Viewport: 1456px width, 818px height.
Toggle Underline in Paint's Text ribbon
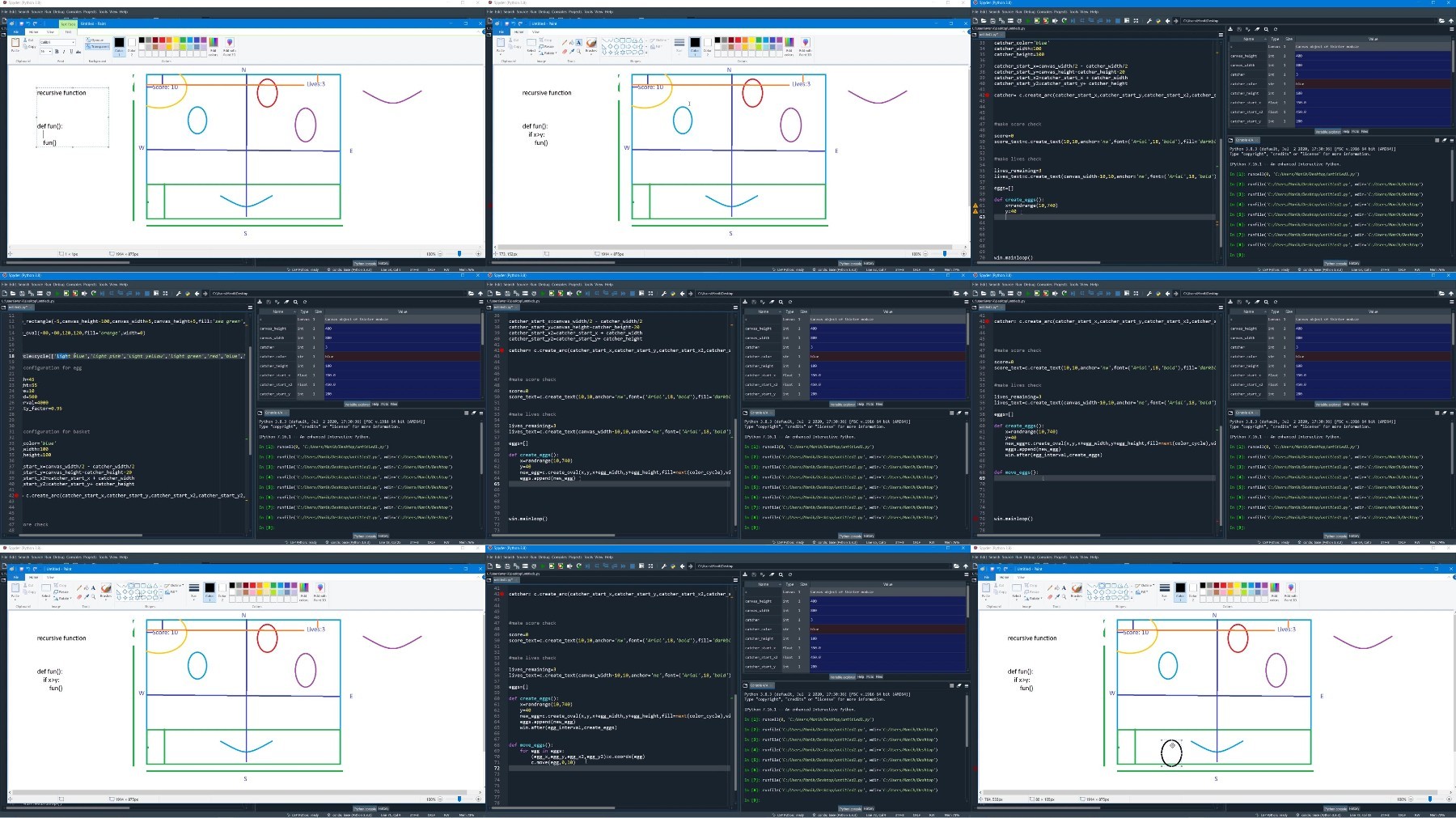click(x=71, y=52)
